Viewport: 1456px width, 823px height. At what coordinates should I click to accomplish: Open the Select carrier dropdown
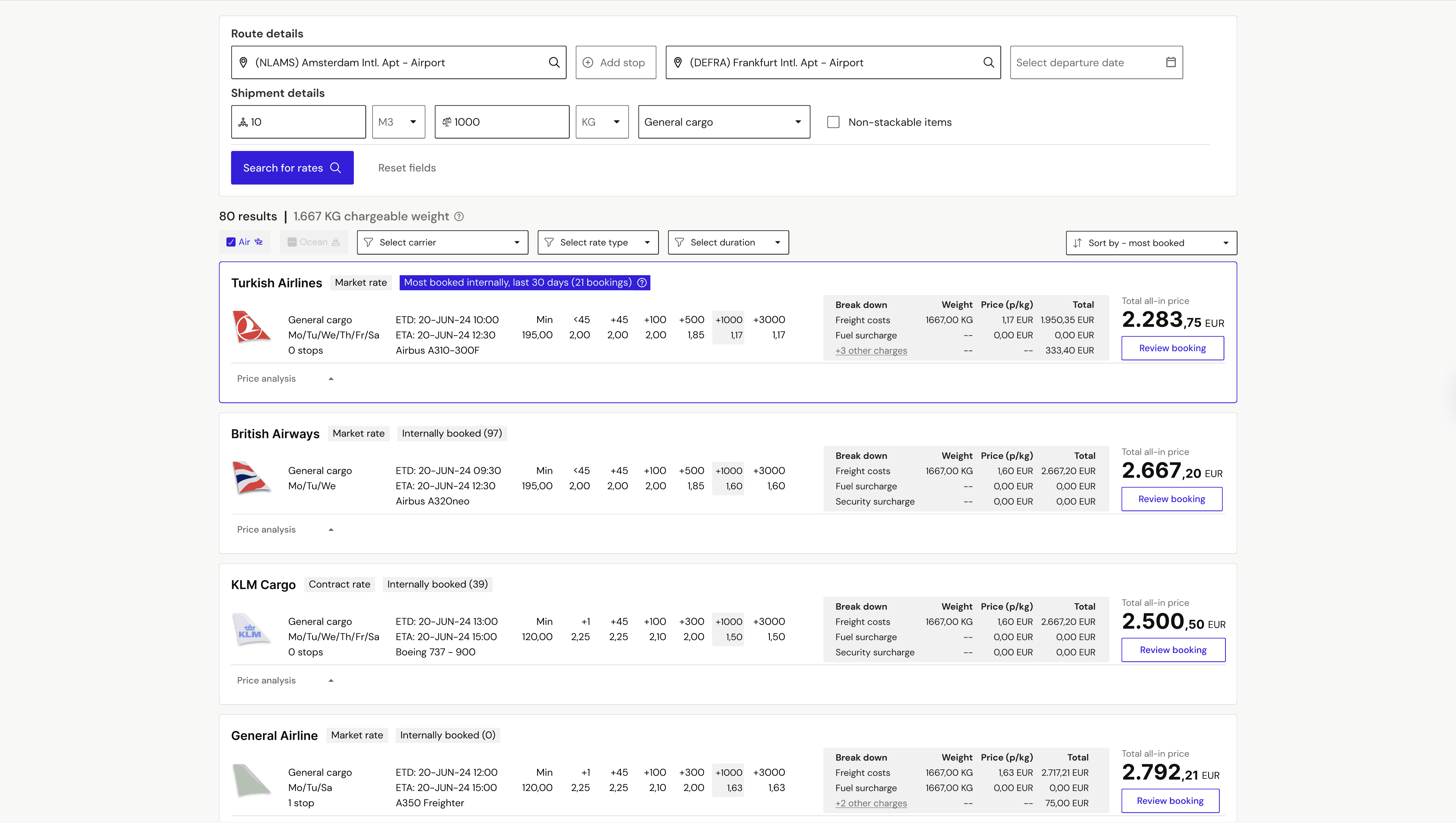[442, 243]
